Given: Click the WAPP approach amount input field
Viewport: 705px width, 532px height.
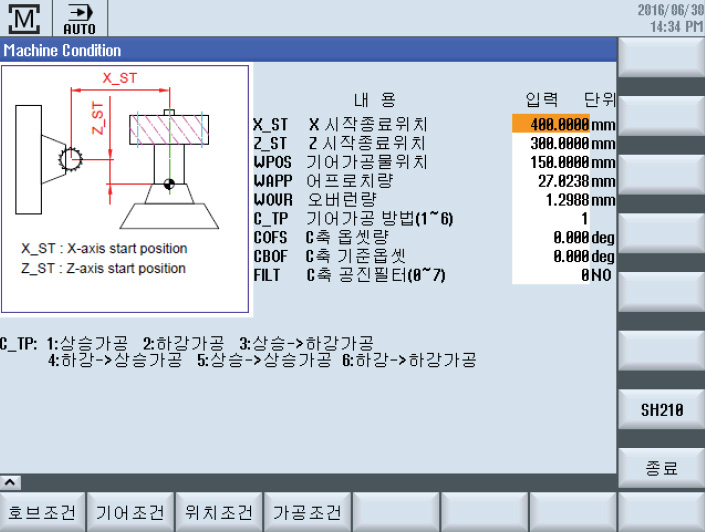Looking at the screenshot, I should [x=551, y=181].
